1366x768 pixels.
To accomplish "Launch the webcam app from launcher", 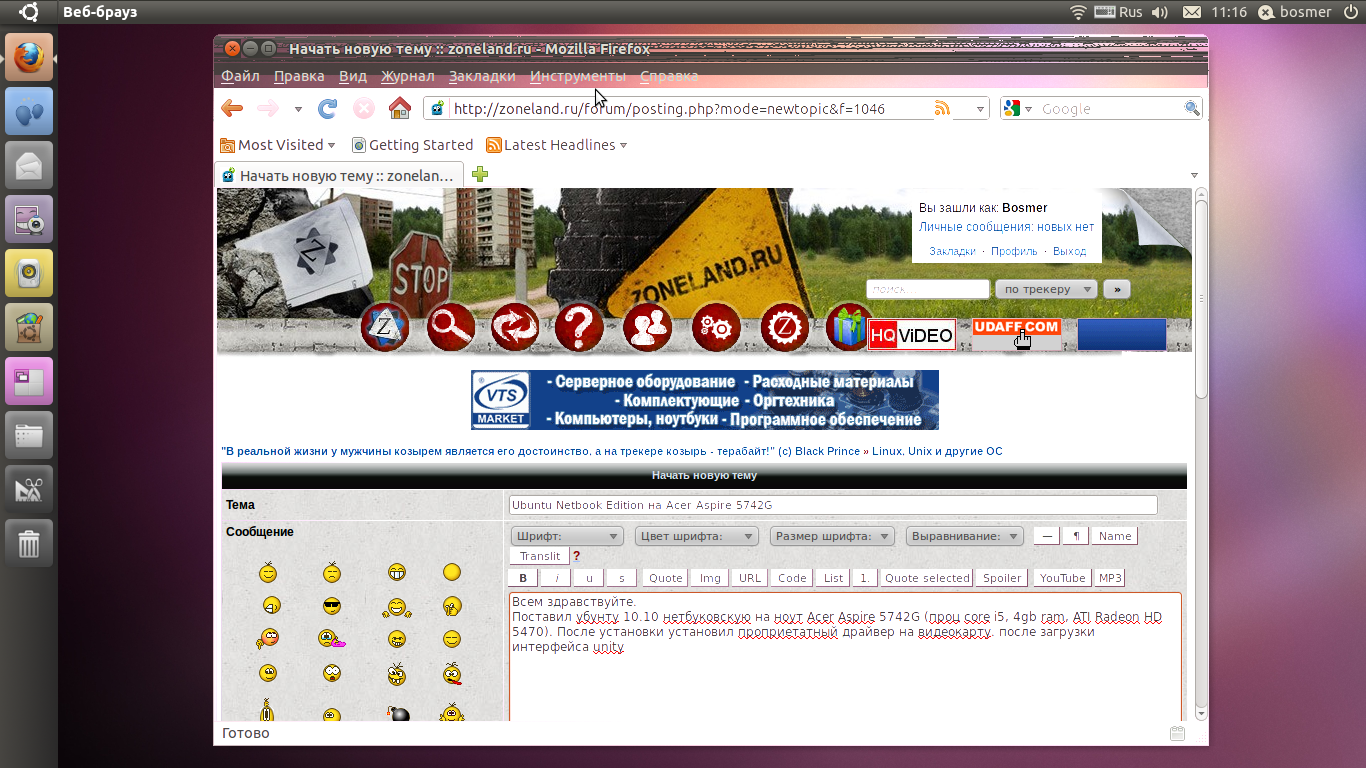I will (x=29, y=219).
